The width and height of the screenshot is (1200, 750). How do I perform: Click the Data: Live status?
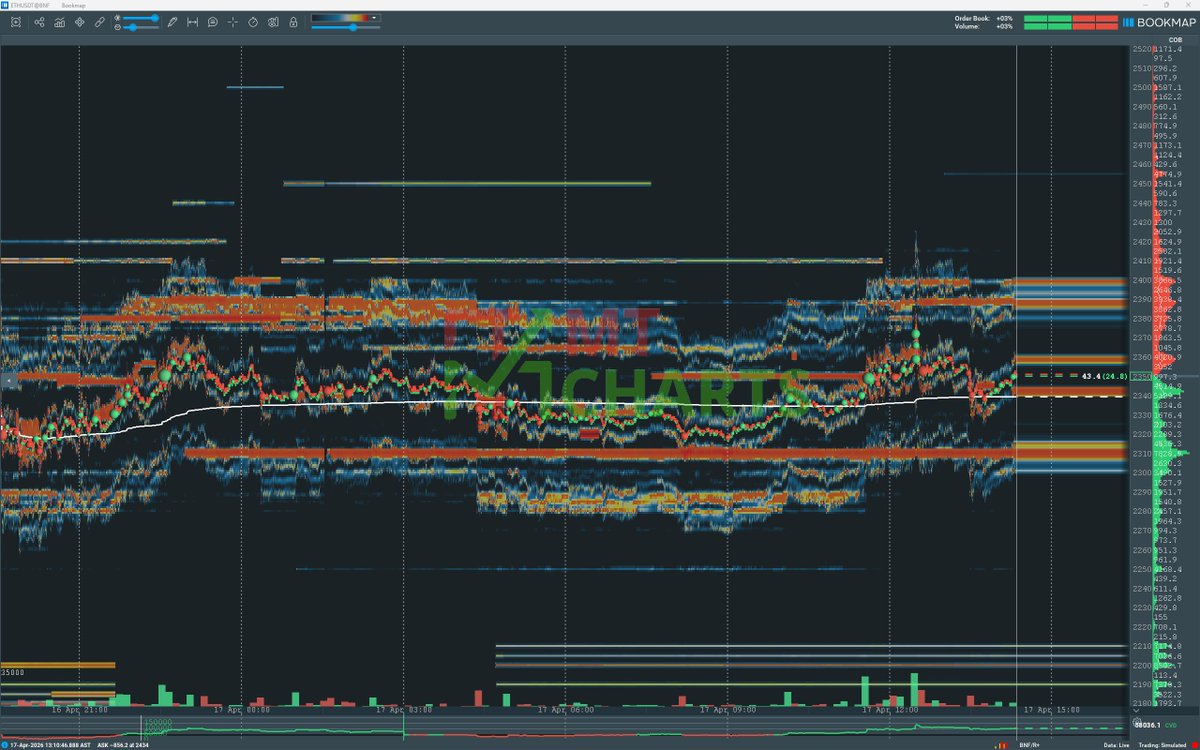(1116, 745)
